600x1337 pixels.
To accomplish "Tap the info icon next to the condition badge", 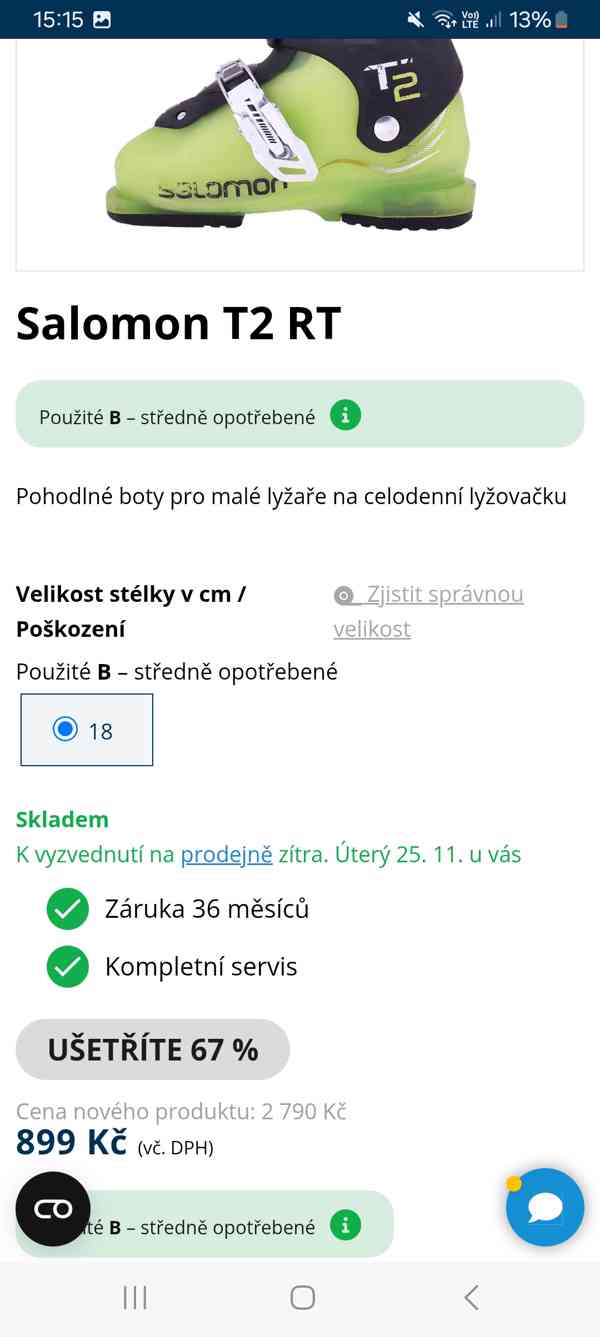I will [x=345, y=413].
